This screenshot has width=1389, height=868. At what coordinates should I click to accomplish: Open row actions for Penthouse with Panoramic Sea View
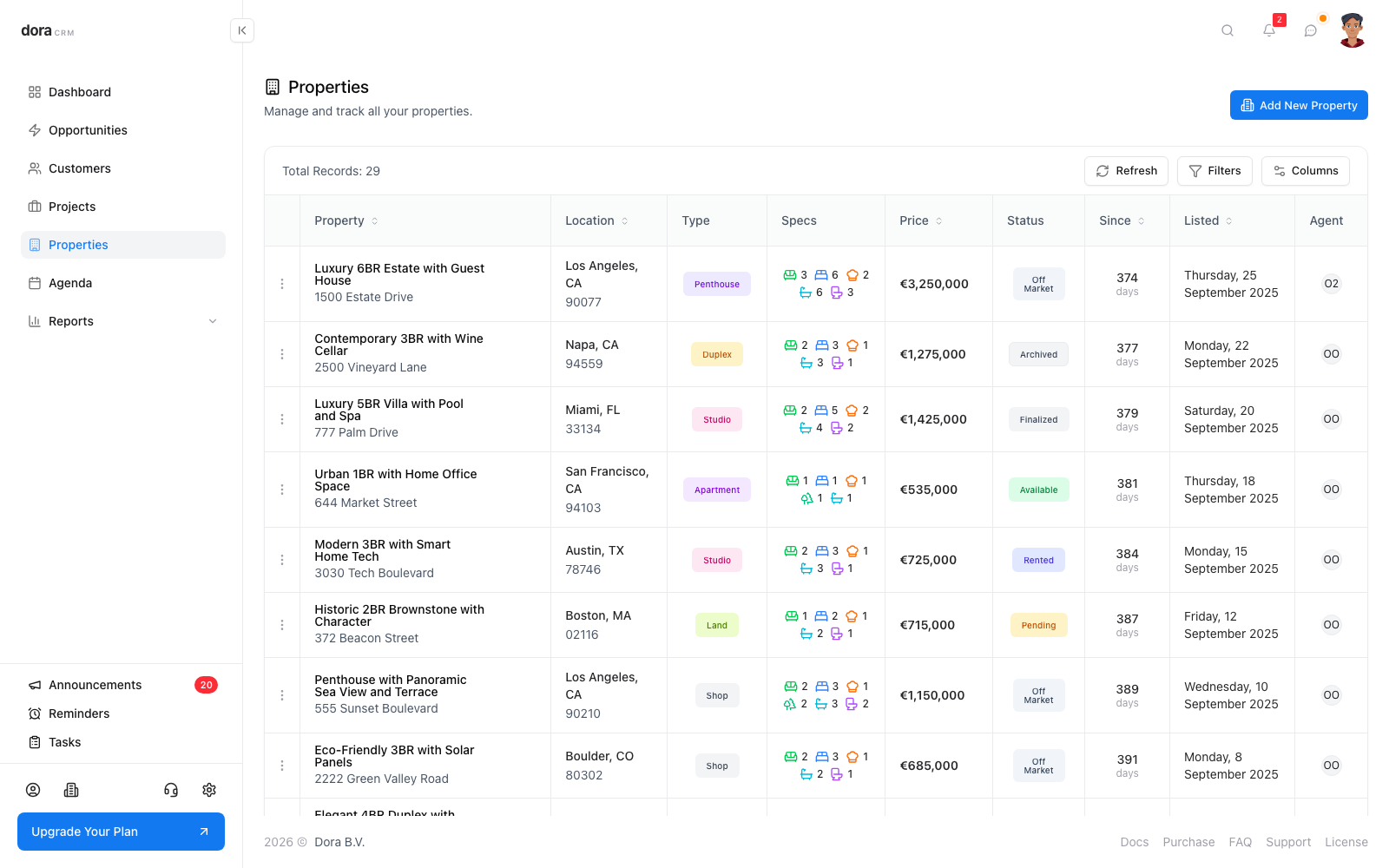click(x=282, y=695)
